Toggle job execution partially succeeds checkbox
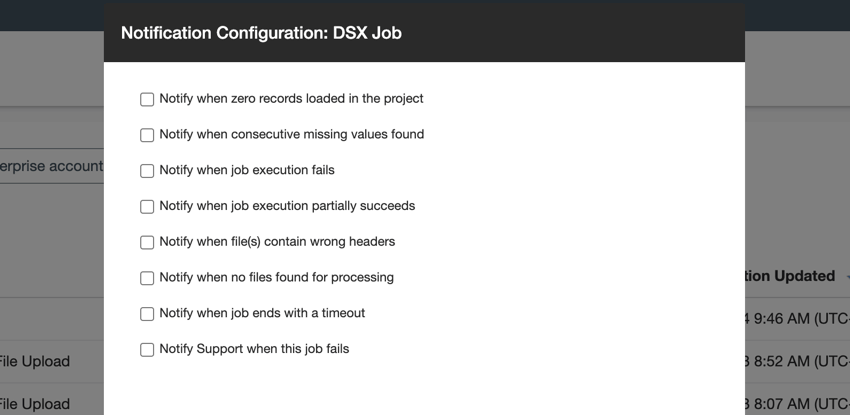 [147, 207]
